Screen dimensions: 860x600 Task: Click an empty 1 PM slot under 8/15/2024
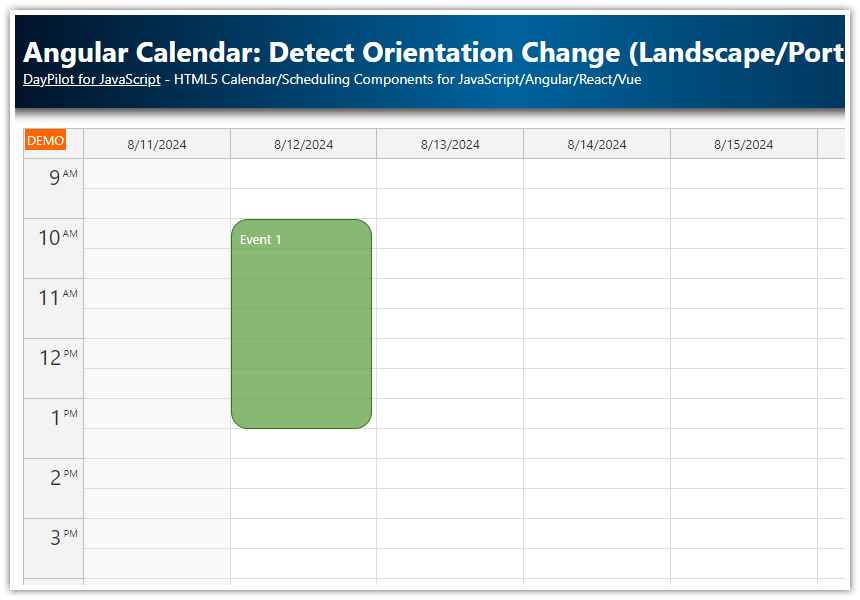743,425
